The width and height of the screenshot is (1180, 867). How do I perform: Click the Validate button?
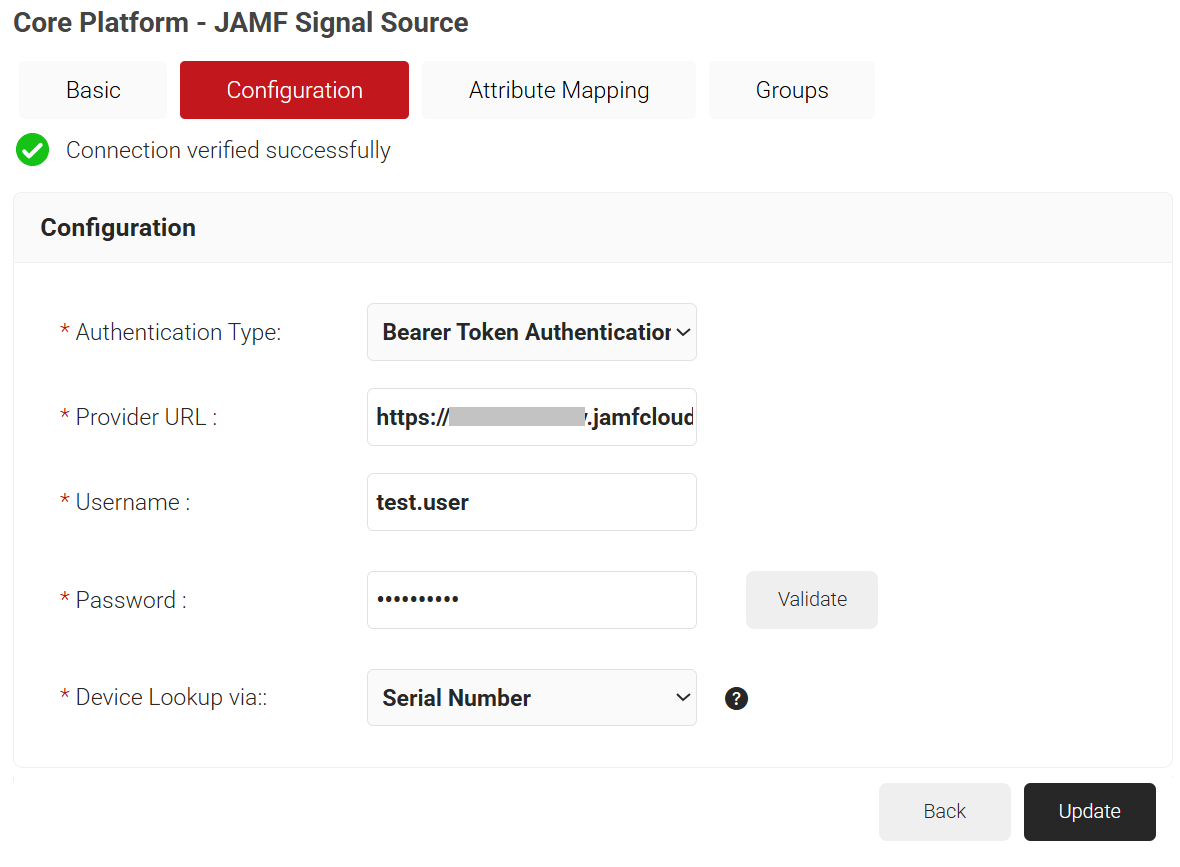pyautogui.click(x=812, y=600)
